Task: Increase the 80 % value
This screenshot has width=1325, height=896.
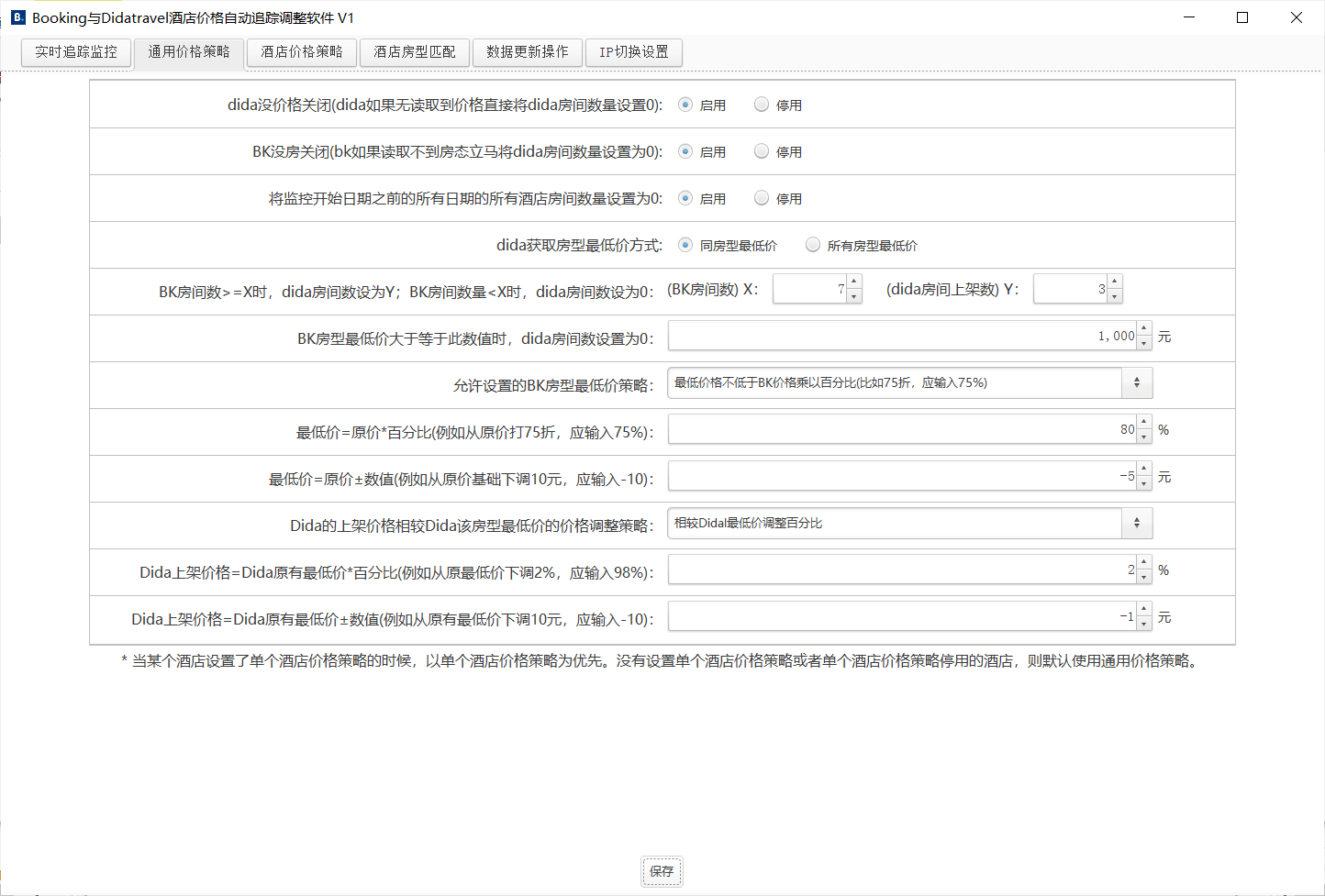Action: [x=1144, y=422]
